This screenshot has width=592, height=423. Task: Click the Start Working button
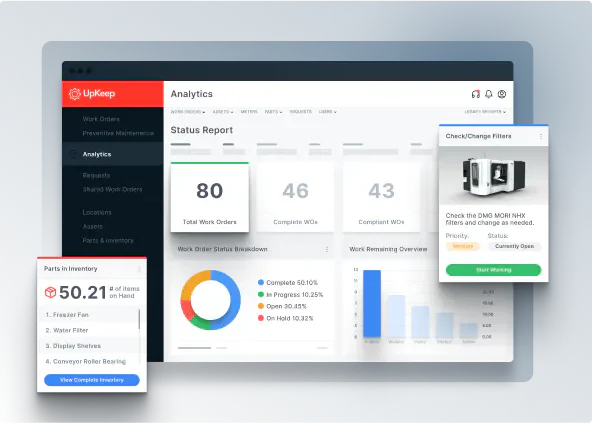tap(493, 270)
